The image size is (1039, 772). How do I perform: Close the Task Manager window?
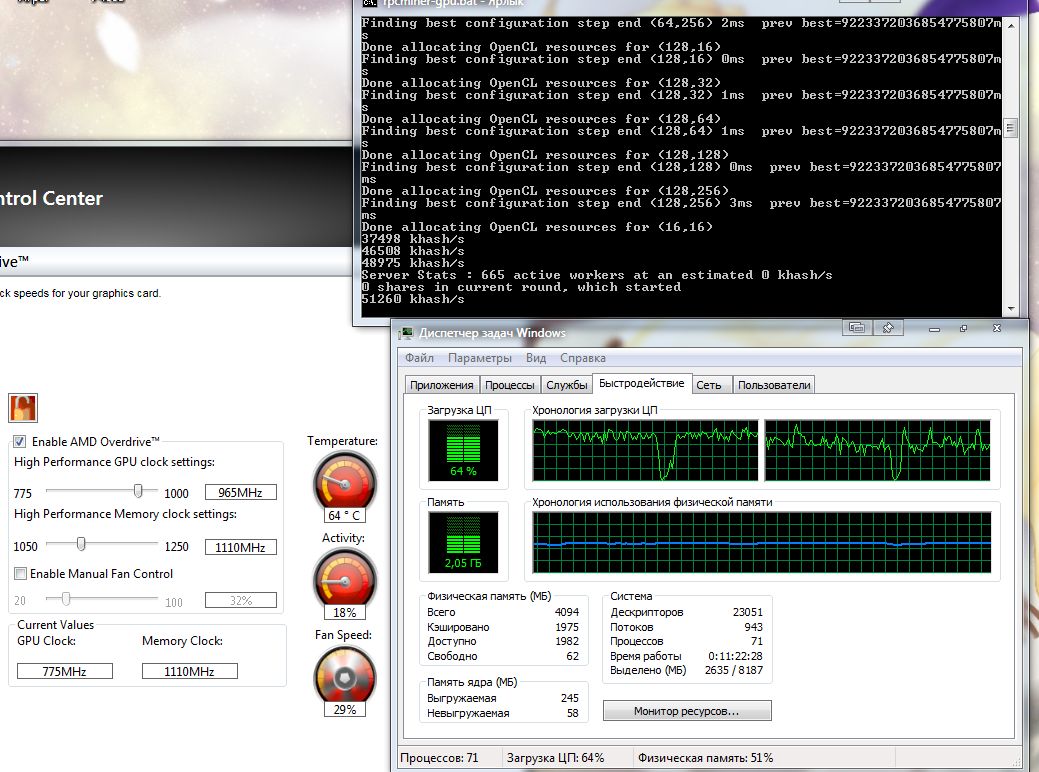click(997, 329)
